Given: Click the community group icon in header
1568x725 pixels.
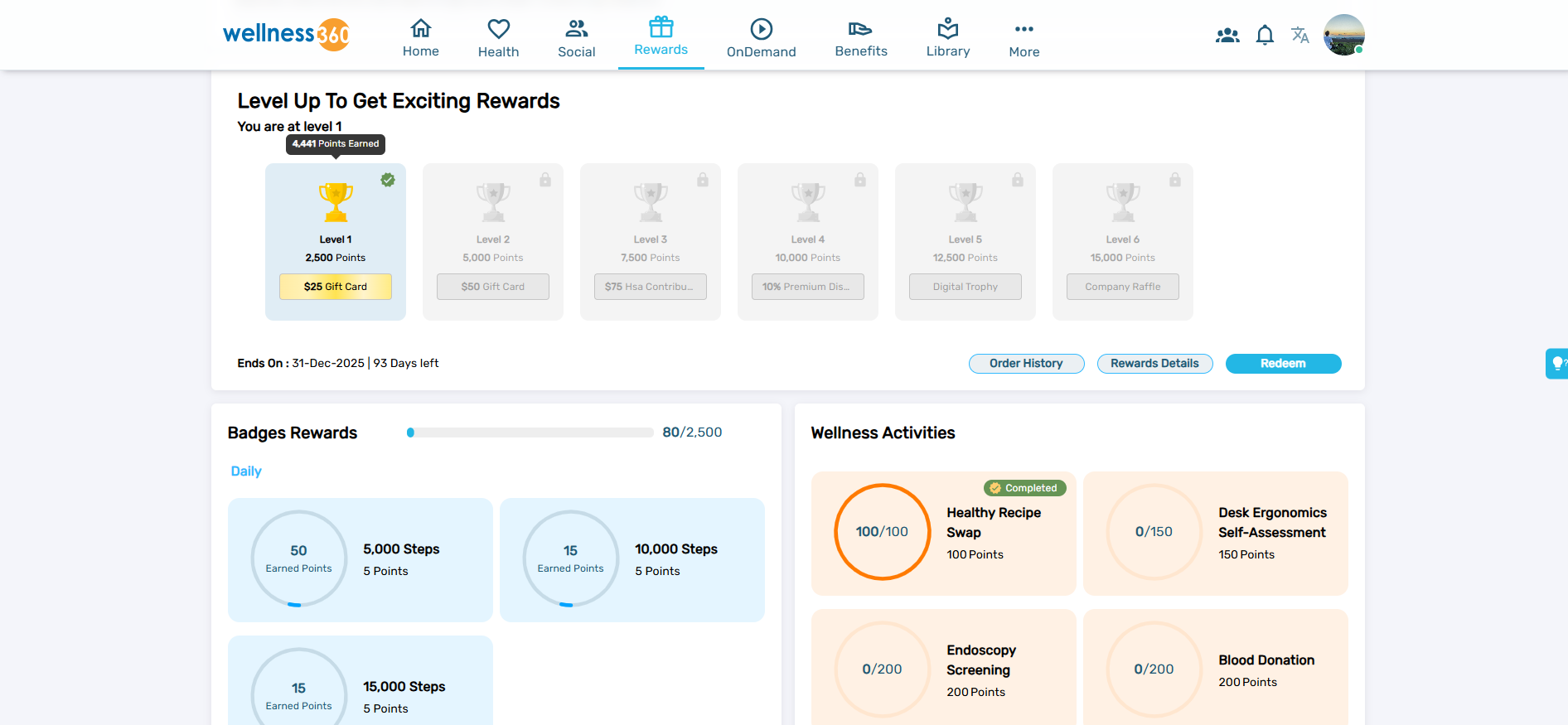Looking at the screenshot, I should tap(1227, 35).
